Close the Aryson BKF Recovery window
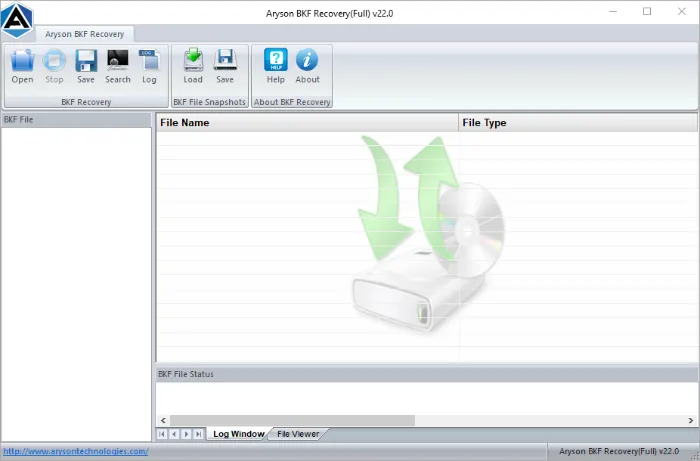Screen dimensions: 700x461 681,12
